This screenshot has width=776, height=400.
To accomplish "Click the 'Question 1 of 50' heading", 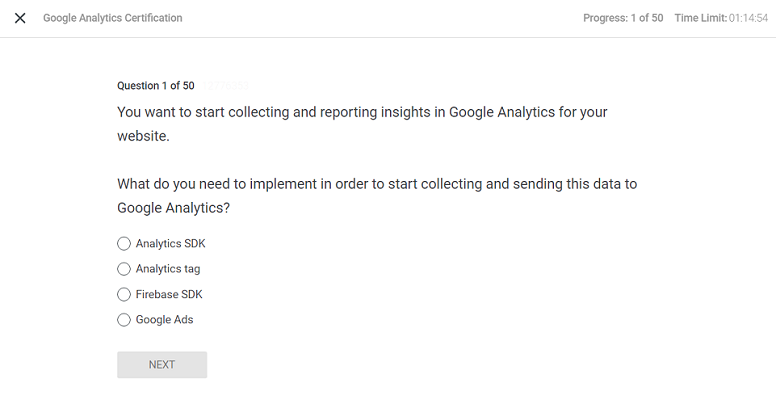I will pyautogui.click(x=156, y=86).
